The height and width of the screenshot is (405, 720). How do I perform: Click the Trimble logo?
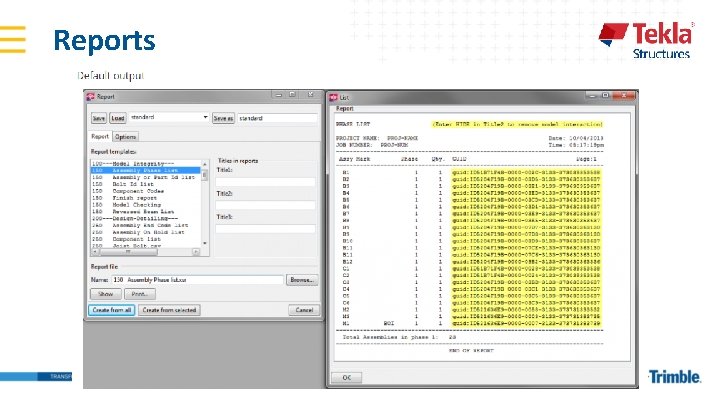pos(675,377)
